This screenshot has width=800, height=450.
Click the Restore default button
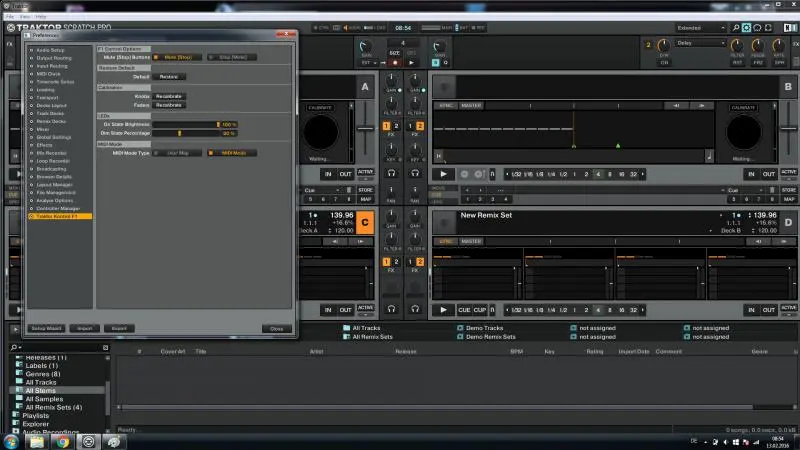point(169,76)
